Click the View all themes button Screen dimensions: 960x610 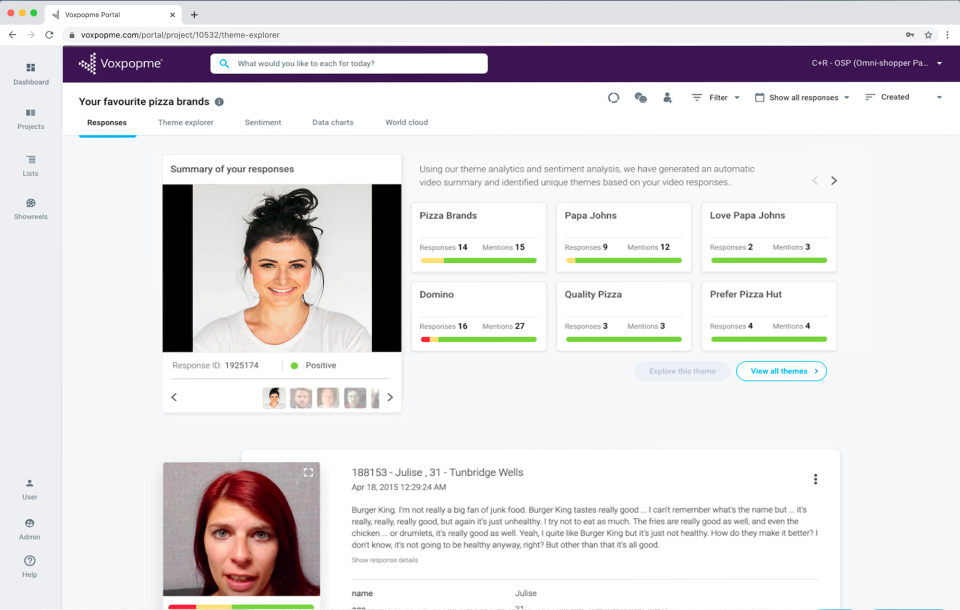(781, 371)
